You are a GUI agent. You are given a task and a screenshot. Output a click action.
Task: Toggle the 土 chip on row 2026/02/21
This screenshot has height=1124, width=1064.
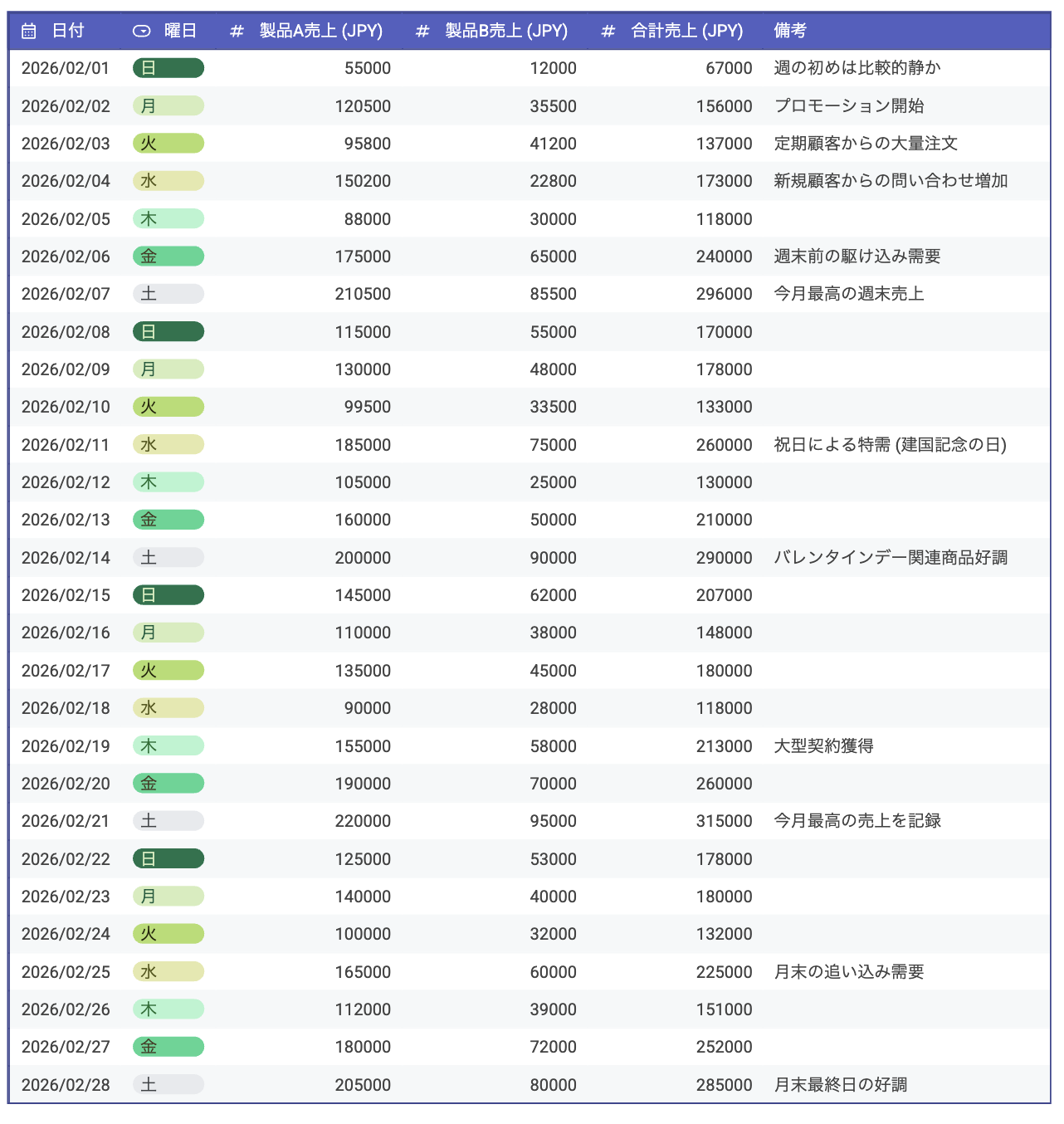pyautogui.click(x=168, y=820)
